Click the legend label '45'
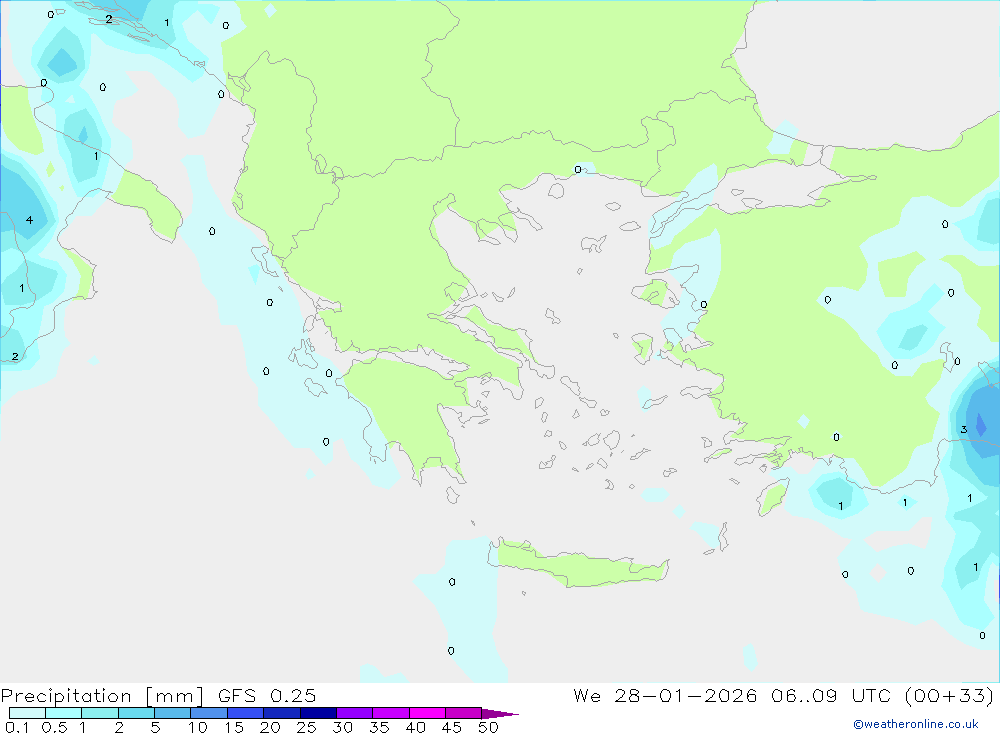This screenshot has height=733, width=1000. [x=452, y=727]
